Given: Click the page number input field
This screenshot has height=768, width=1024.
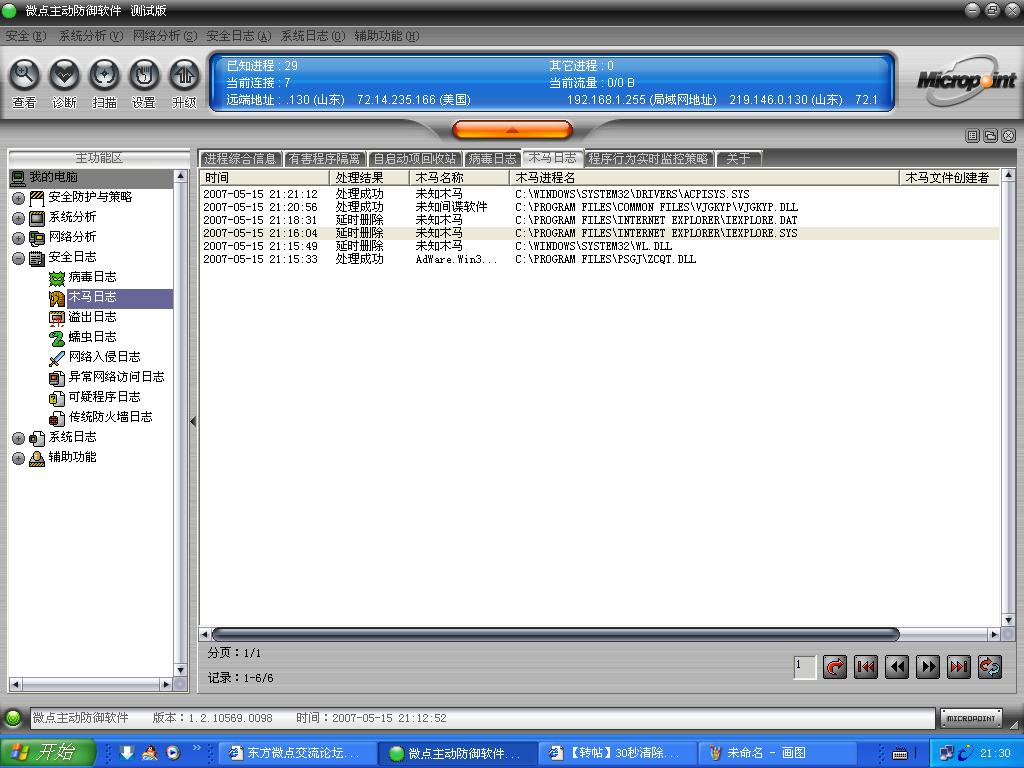Looking at the screenshot, I should point(805,667).
